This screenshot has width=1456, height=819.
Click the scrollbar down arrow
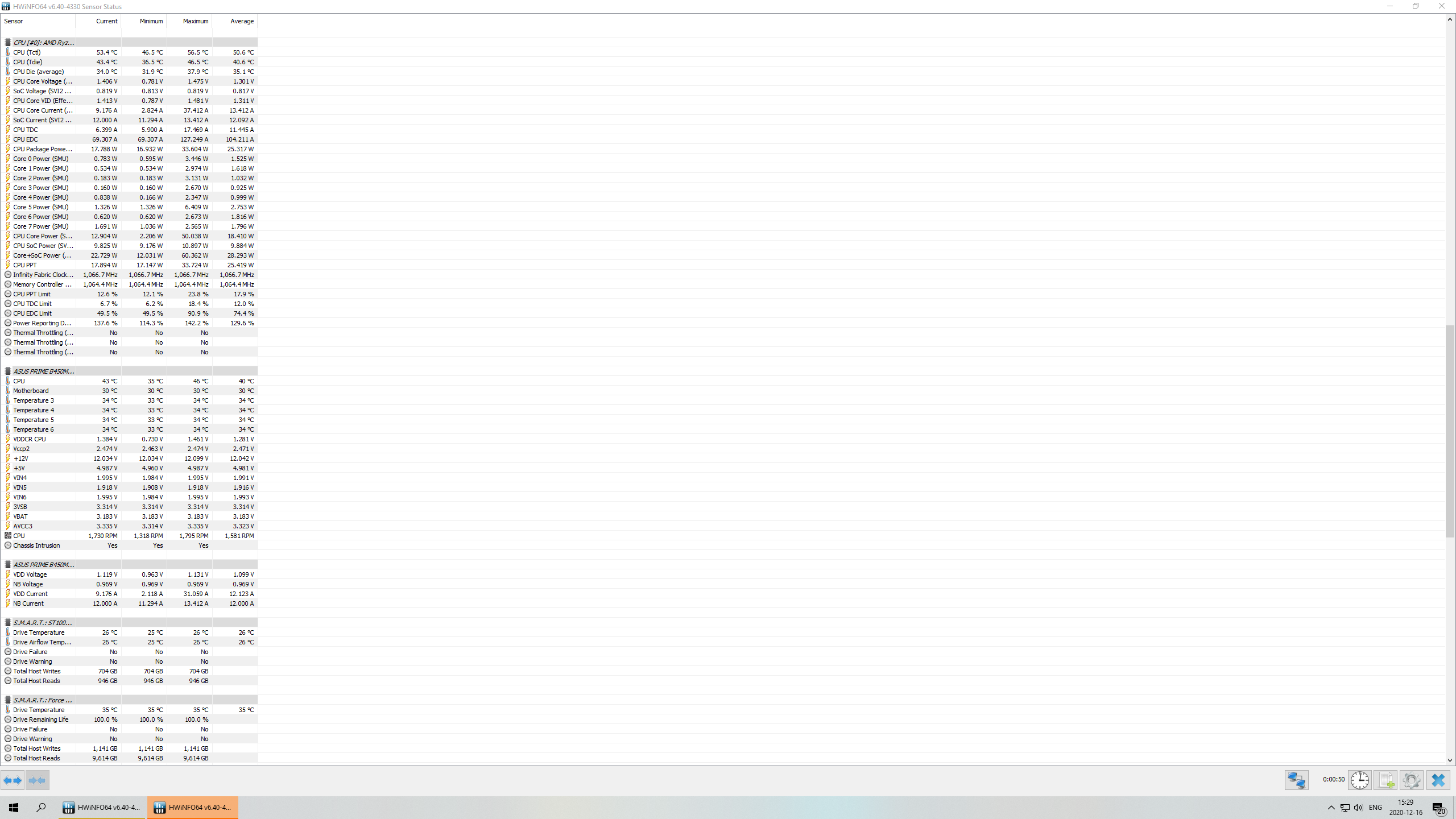click(1450, 760)
